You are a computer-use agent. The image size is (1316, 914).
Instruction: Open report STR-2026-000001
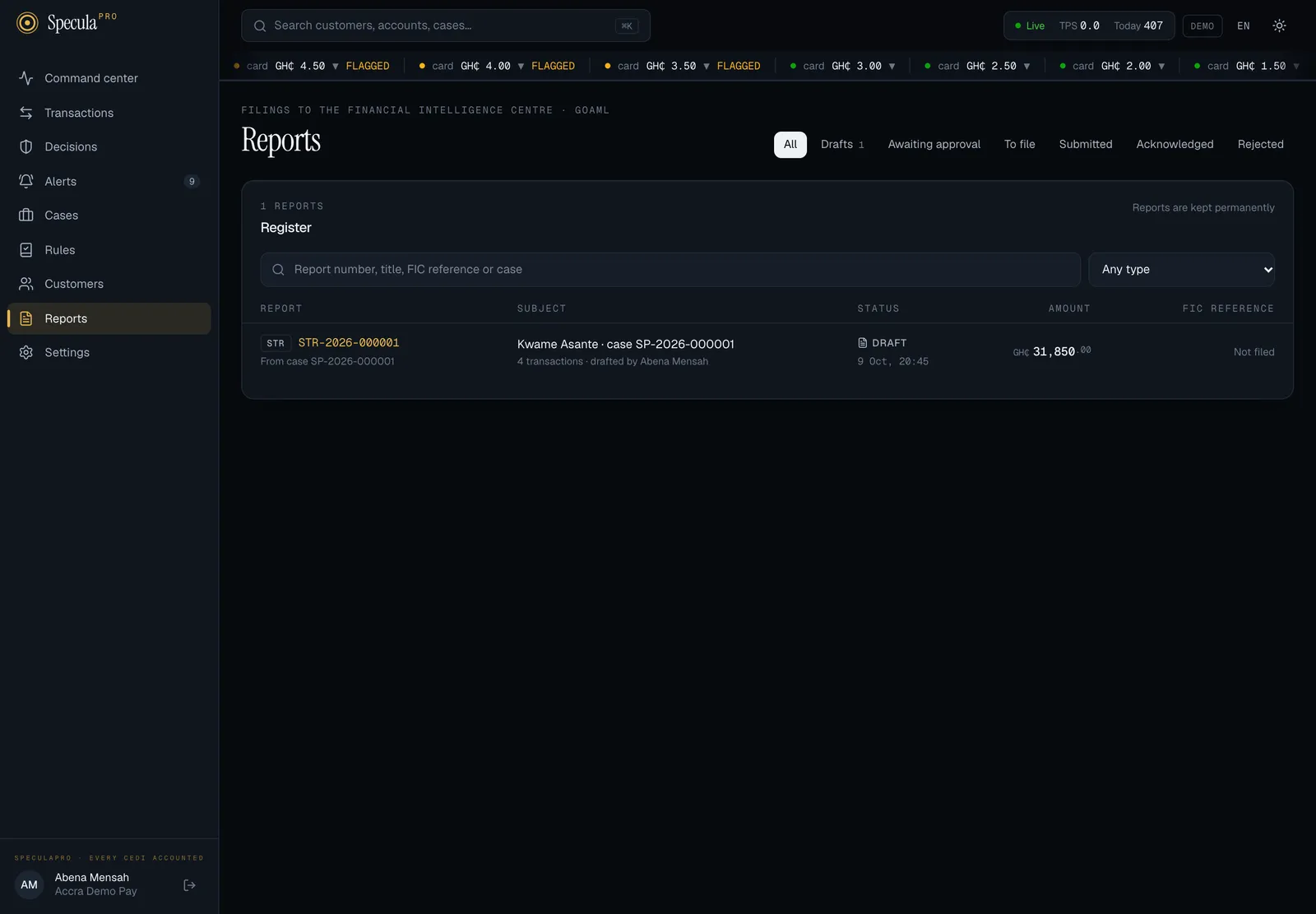348,343
